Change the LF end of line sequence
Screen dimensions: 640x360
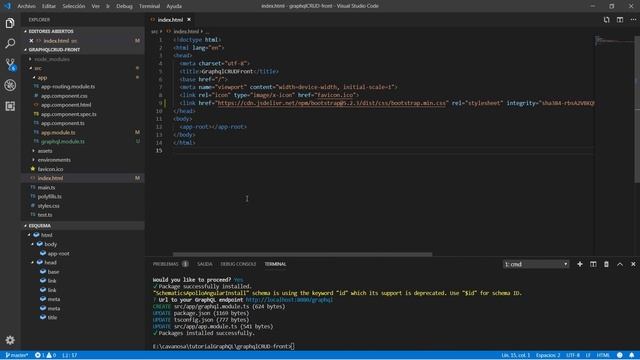[x=588, y=355]
